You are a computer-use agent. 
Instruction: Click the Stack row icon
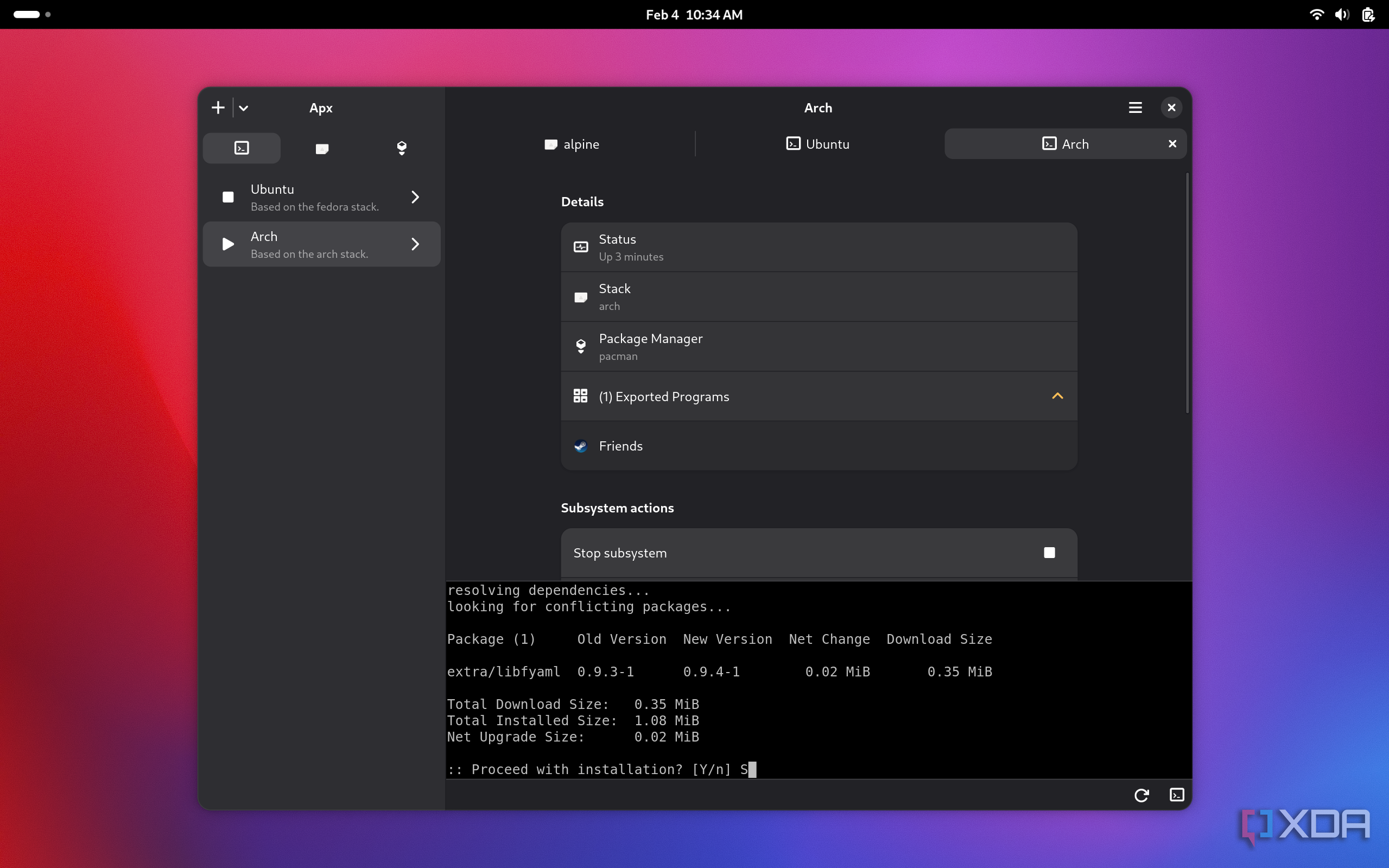coord(580,297)
